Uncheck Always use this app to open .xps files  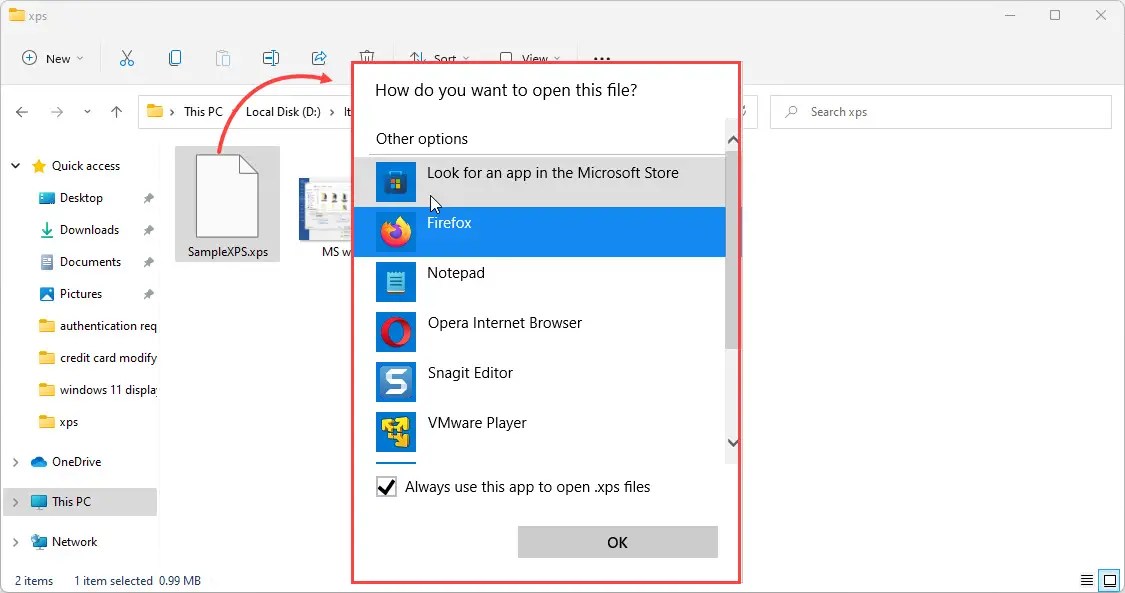coord(387,487)
